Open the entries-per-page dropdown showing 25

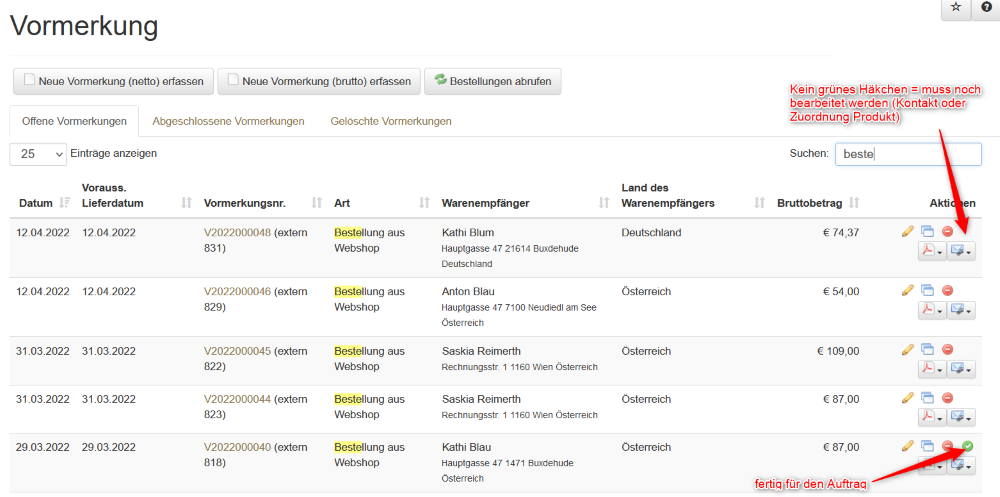click(x=39, y=154)
